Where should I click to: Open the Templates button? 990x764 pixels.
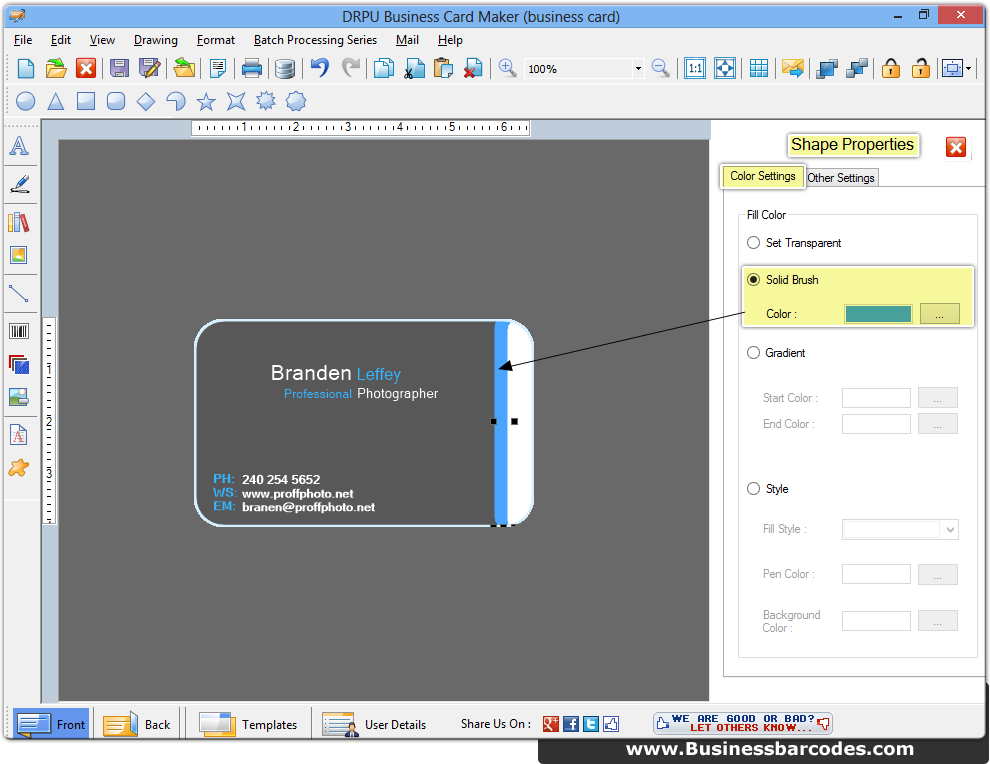click(x=248, y=724)
